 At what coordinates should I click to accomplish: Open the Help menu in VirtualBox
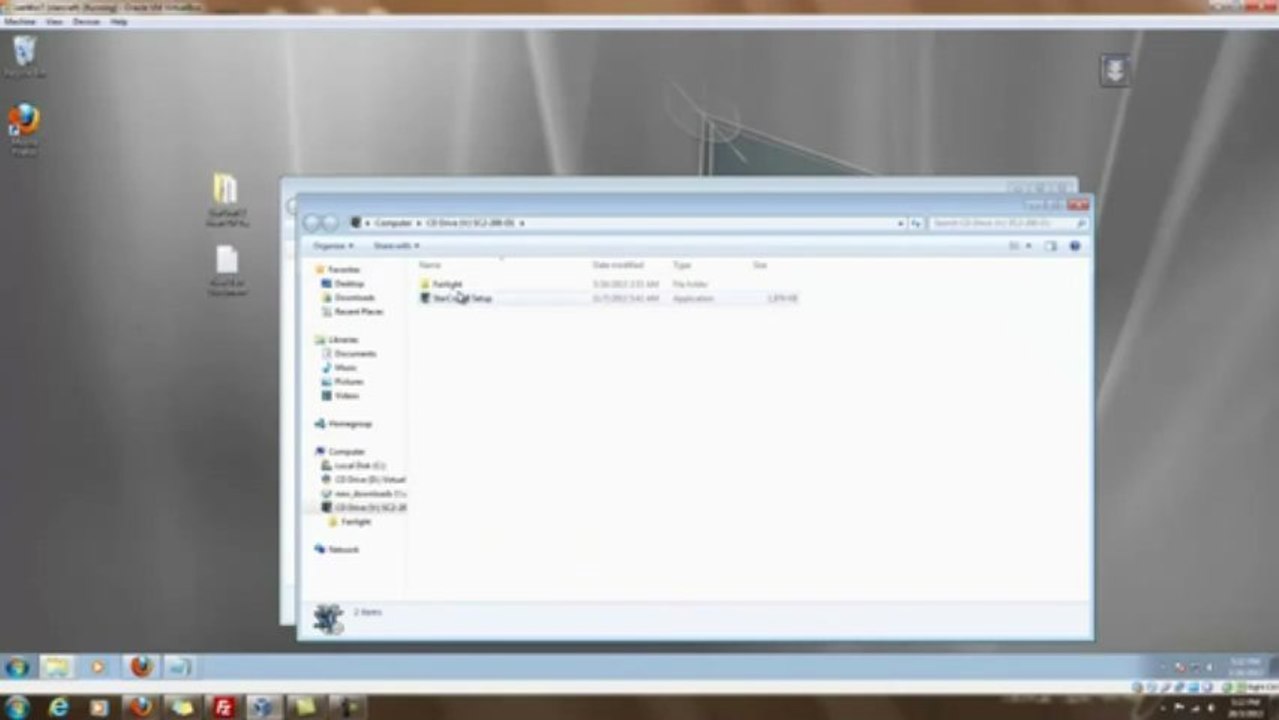coord(119,21)
